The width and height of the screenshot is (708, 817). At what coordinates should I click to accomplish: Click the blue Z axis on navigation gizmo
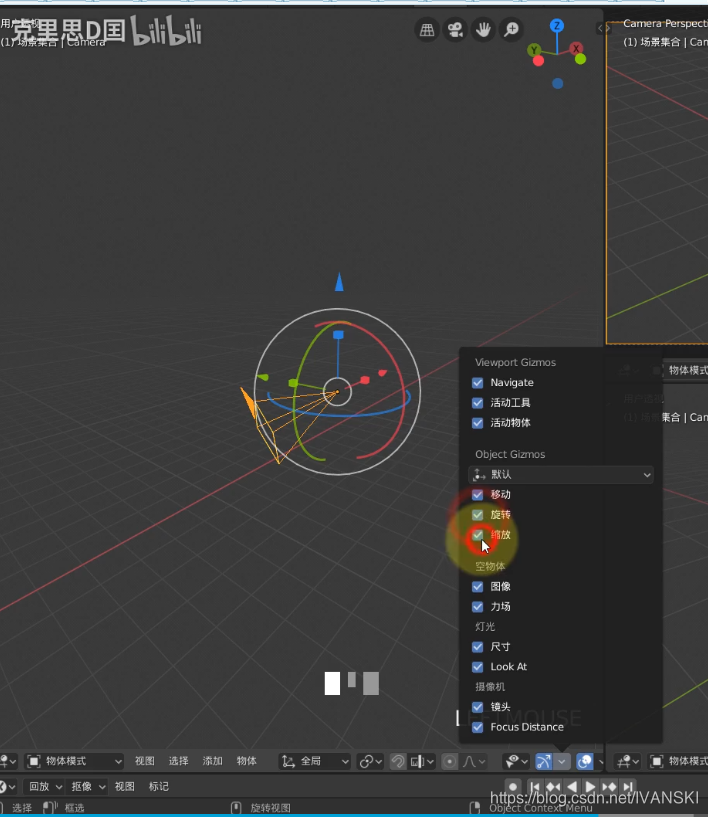[557, 26]
